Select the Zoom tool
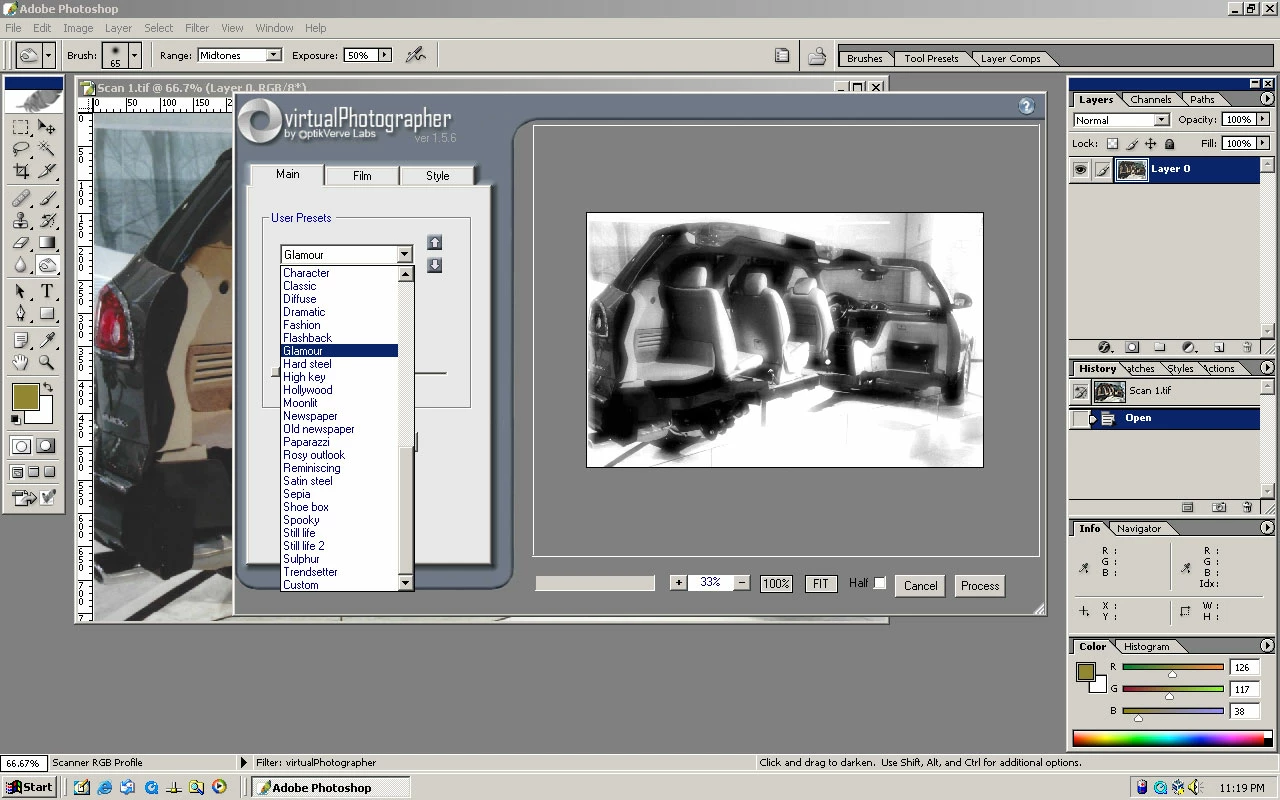This screenshot has width=1280, height=800. coord(46,363)
